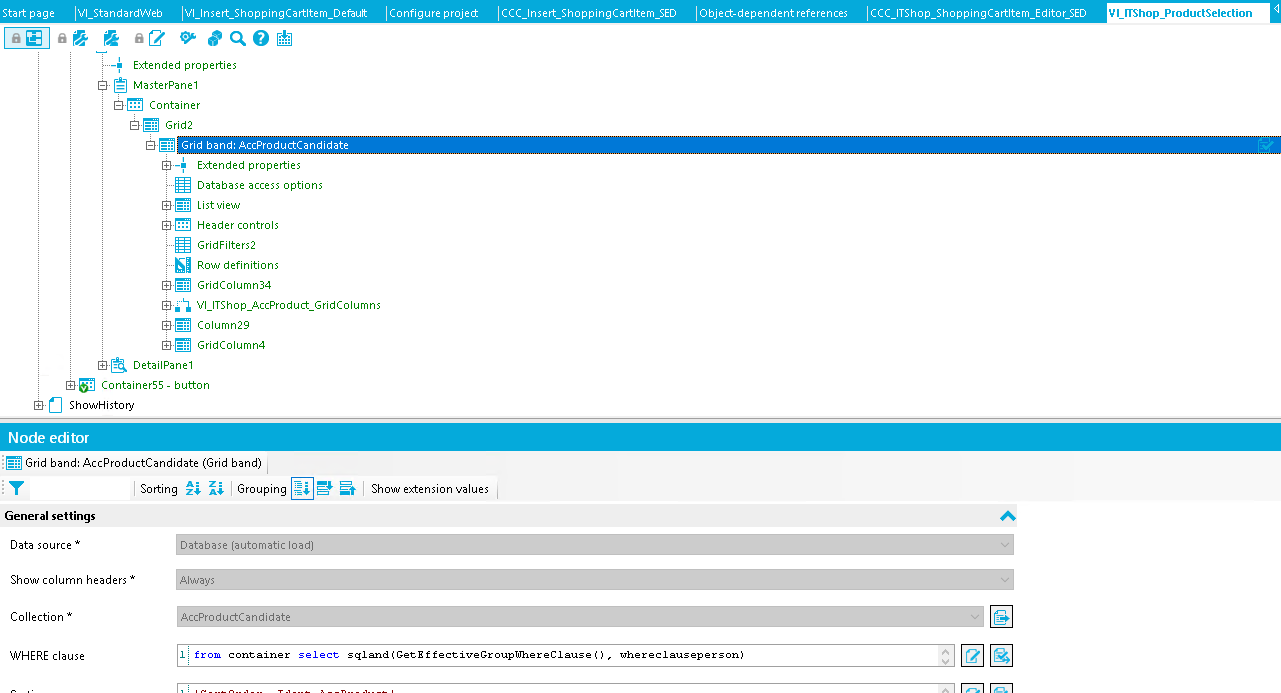Expand the GridColumn34 node
This screenshot has width=1281, height=693.
click(166, 285)
